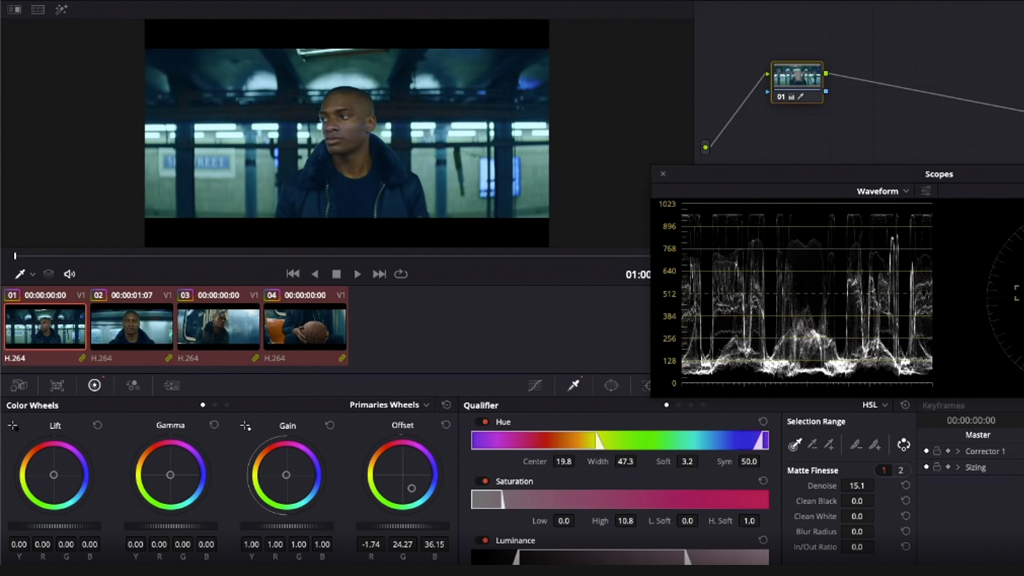Toggle the Luminance qualifier switch
This screenshot has height=576, width=1024.
coord(485,540)
